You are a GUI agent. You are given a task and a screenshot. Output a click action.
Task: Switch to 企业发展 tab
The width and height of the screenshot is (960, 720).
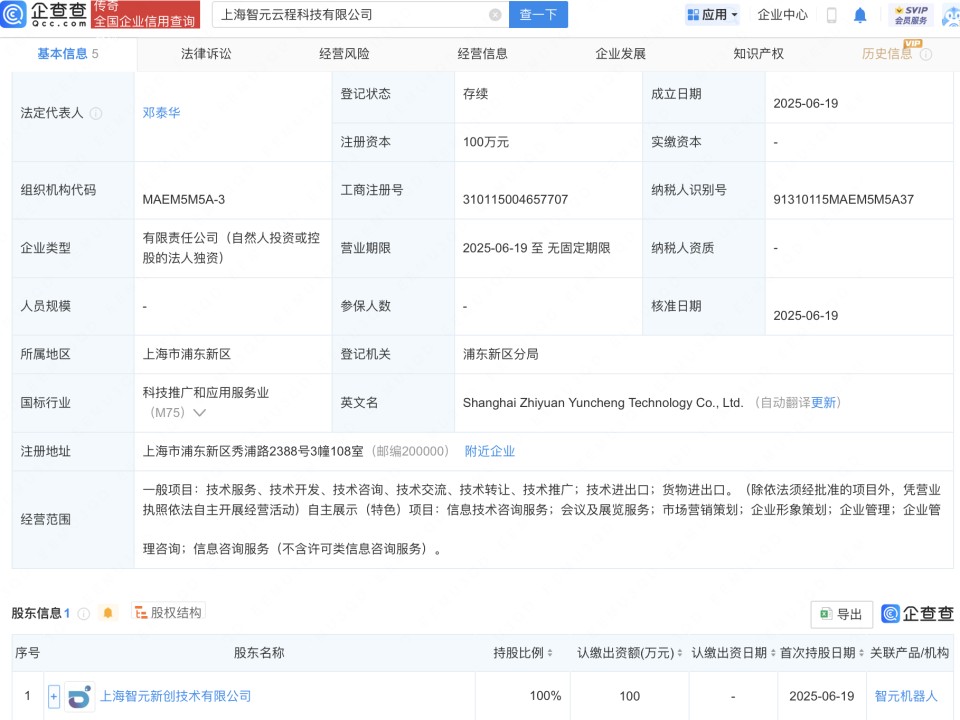[x=620, y=54]
